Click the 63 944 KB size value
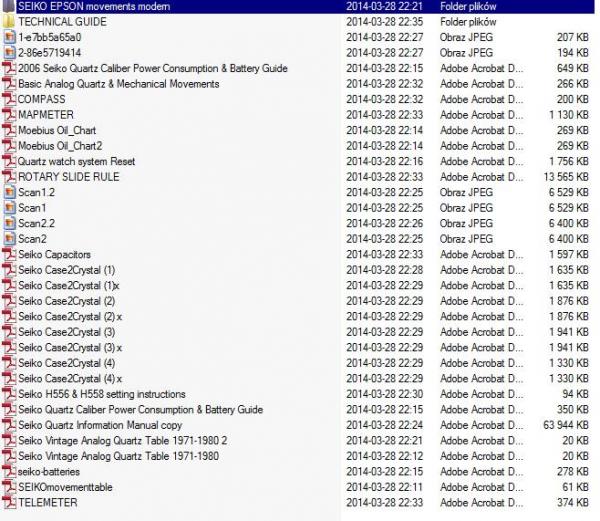 point(566,425)
